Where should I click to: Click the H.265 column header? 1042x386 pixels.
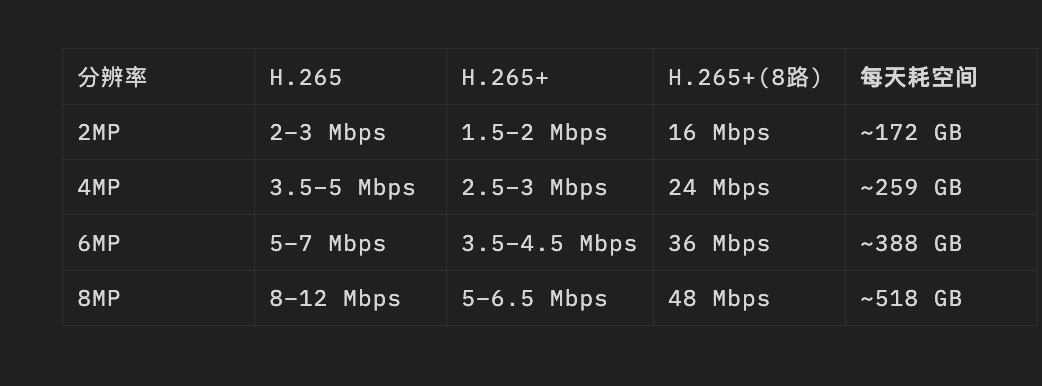click(350, 76)
